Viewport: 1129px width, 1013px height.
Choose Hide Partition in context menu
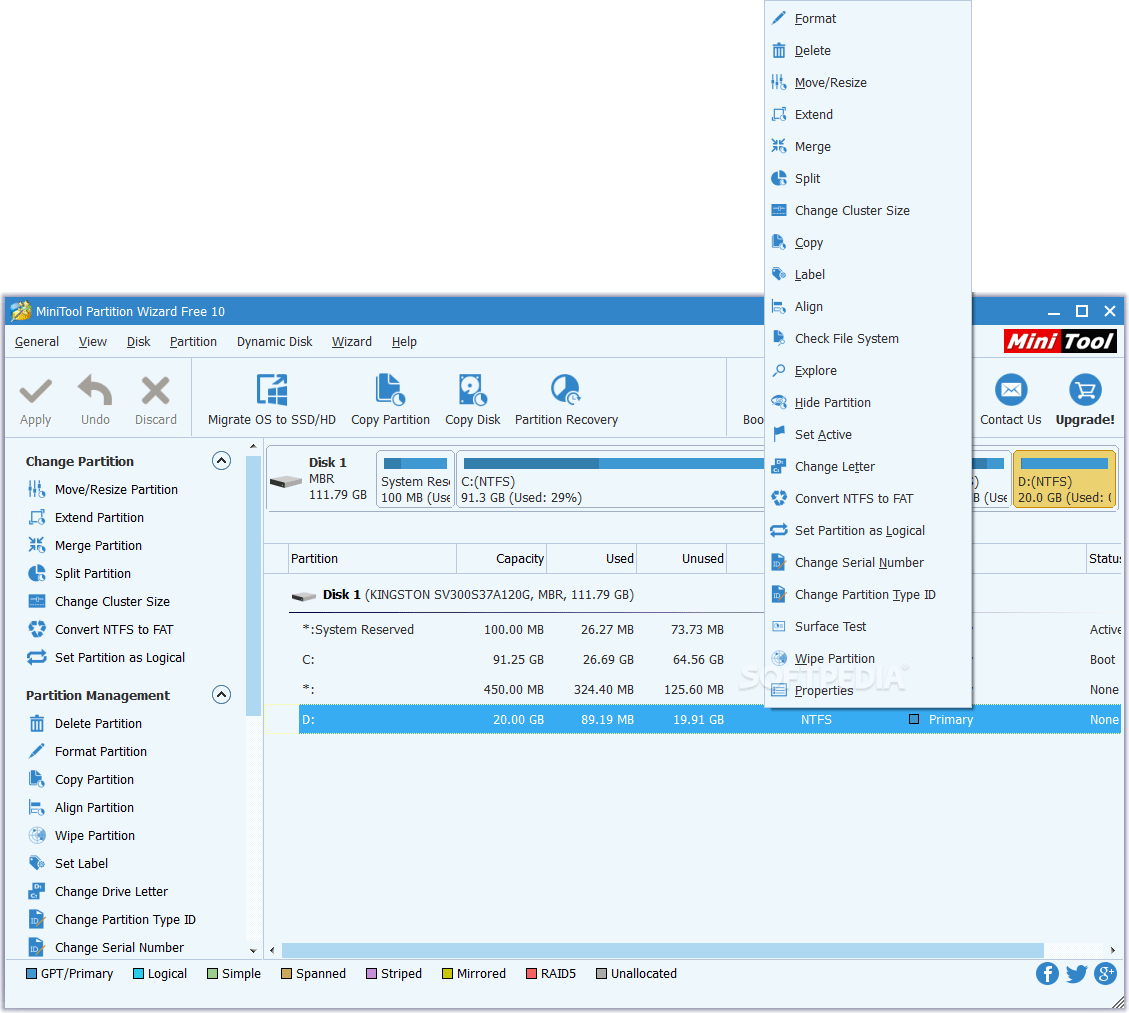pos(868,402)
